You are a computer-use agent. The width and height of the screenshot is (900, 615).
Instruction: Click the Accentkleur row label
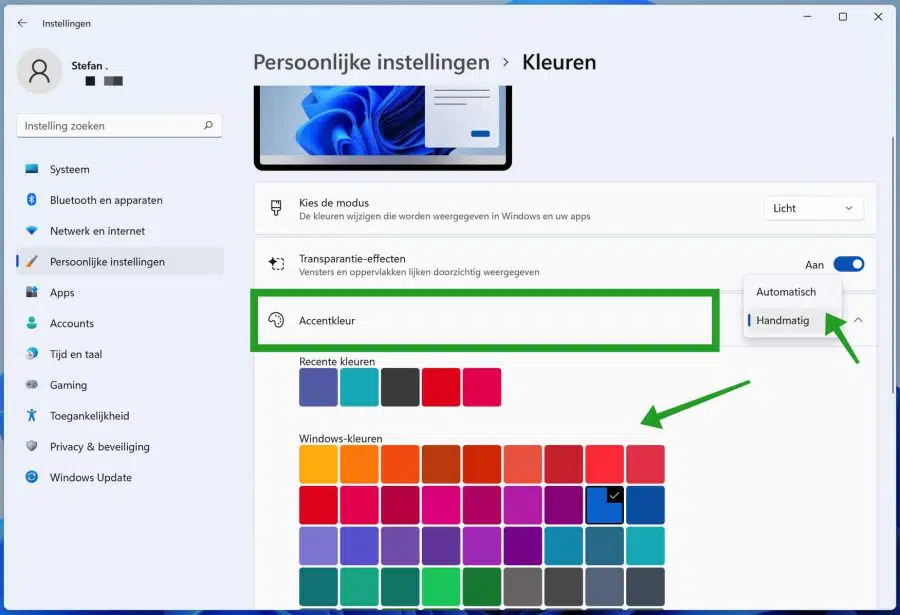327,320
